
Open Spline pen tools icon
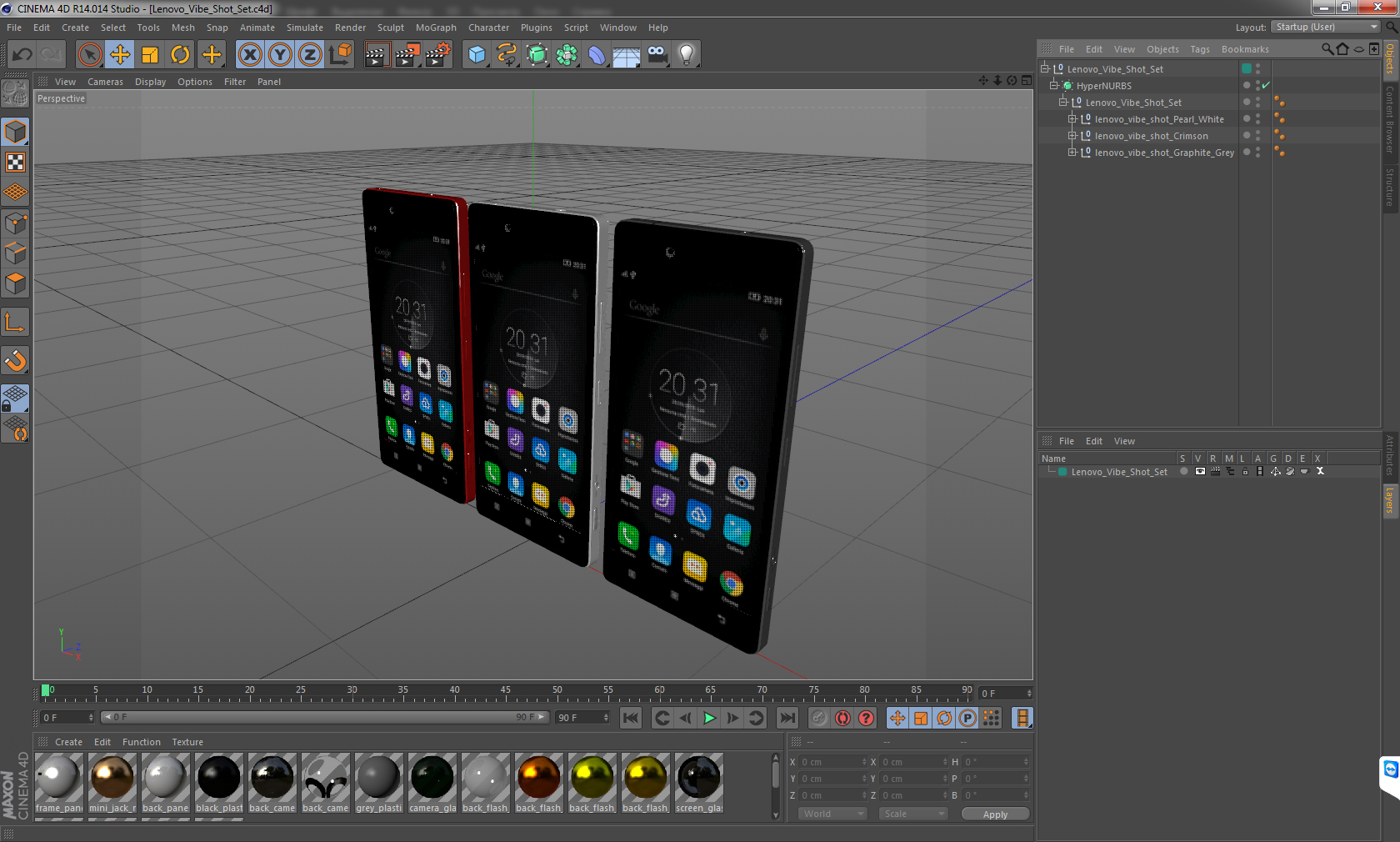point(507,55)
